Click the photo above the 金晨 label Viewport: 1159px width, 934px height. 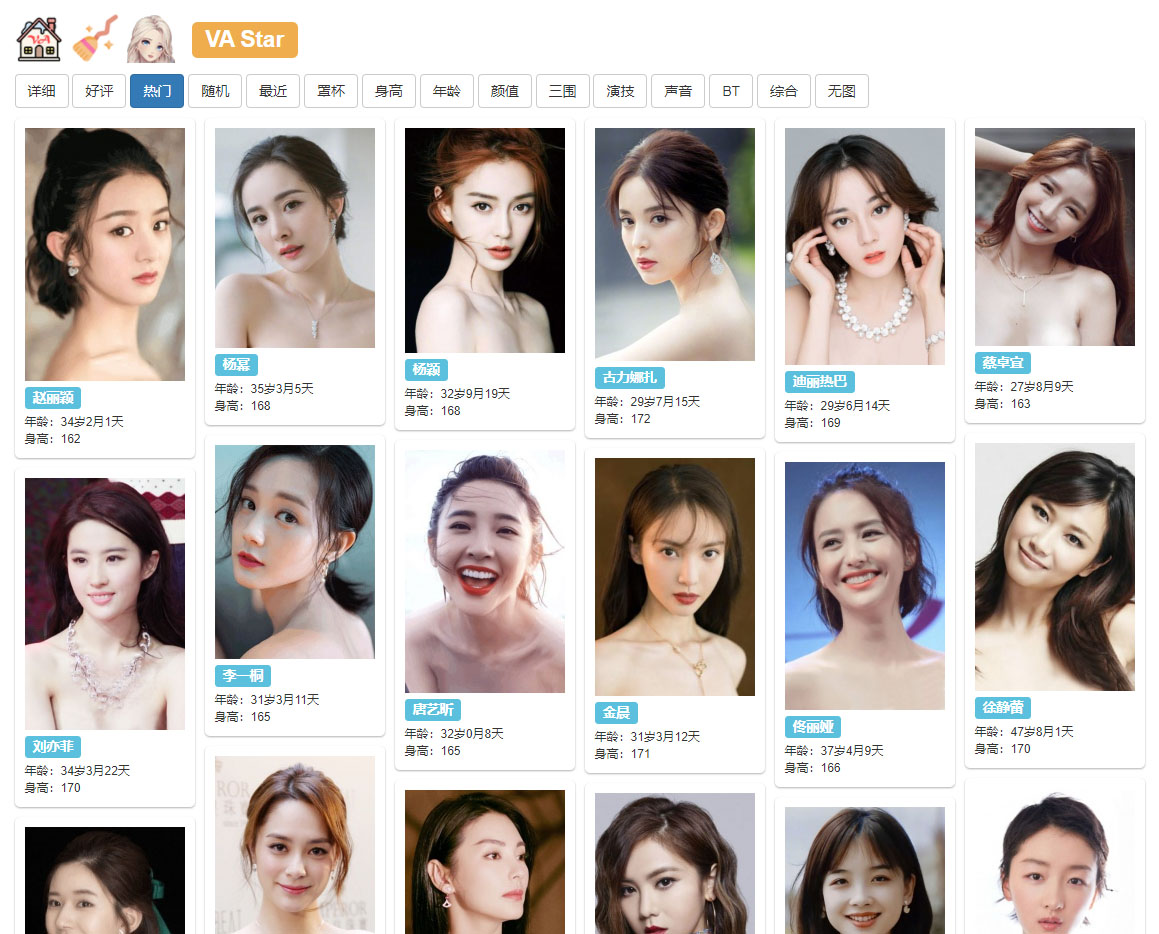[675, 577]
